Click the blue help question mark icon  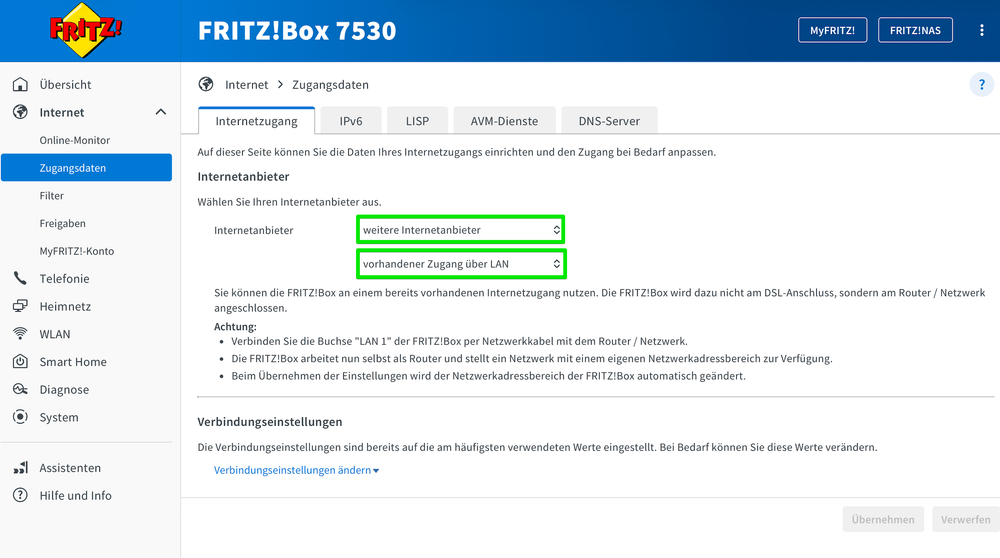[981, 85]
